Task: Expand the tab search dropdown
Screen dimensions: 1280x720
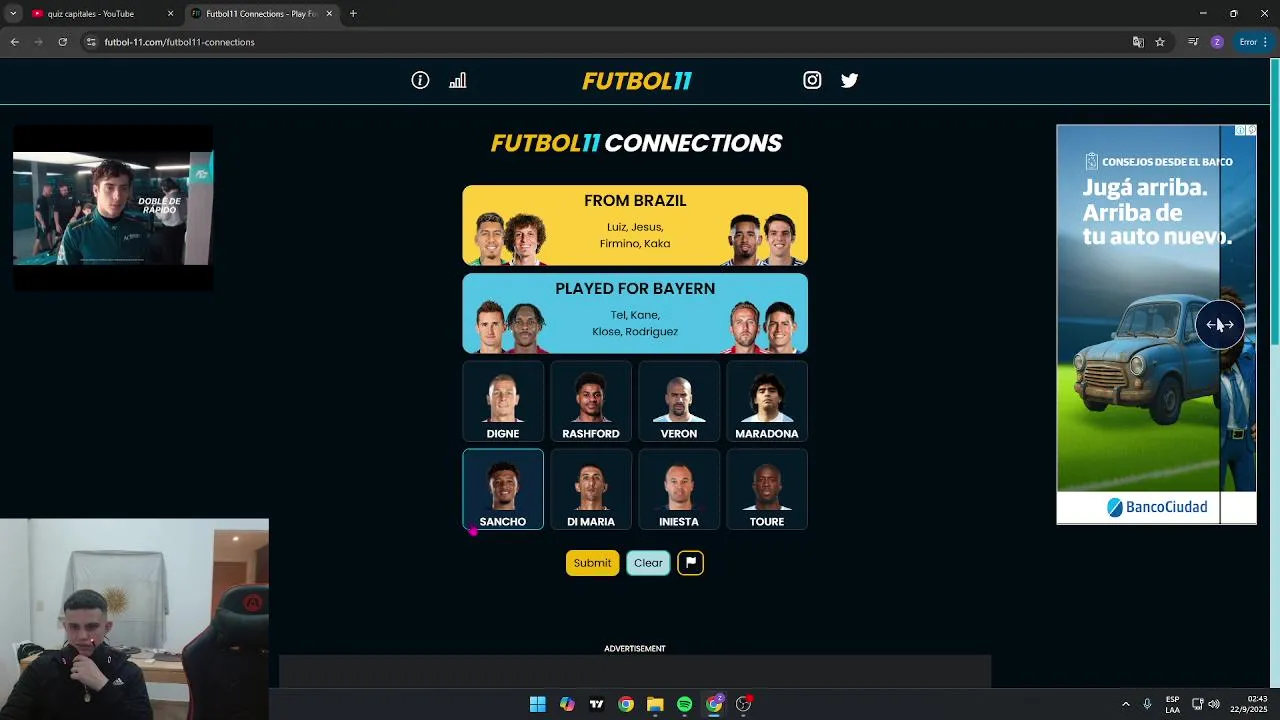Action: [13, 14]
